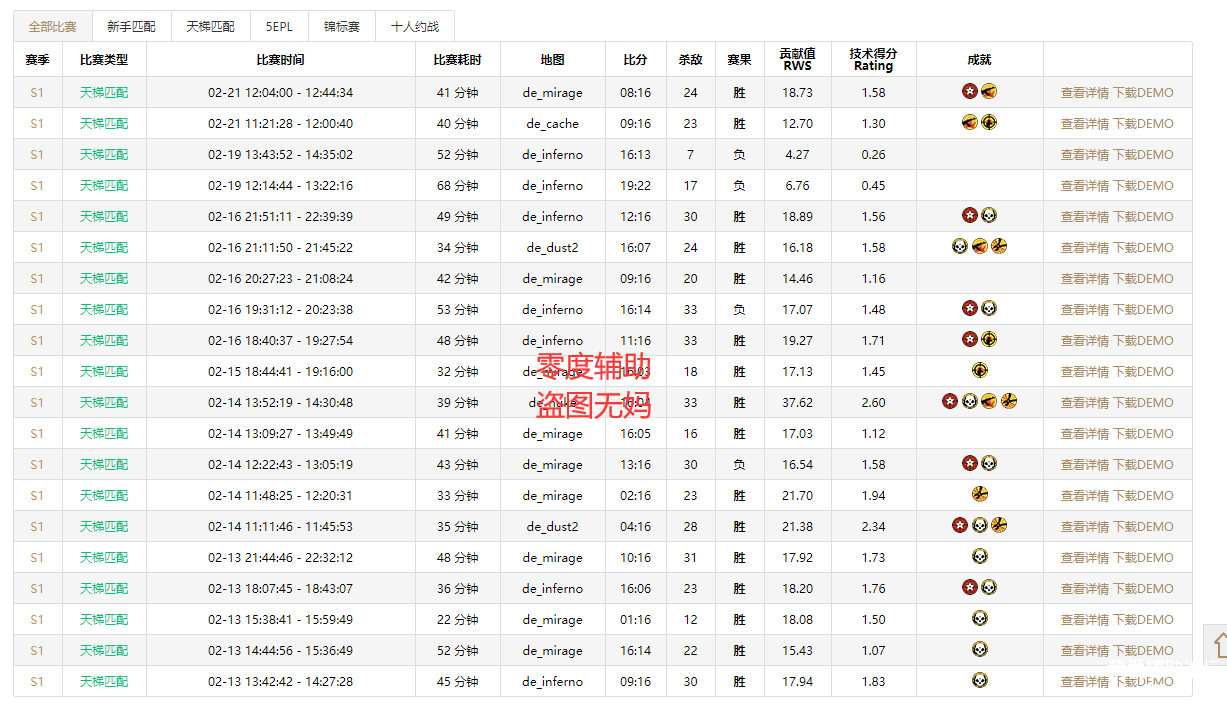This screenshot has width=1227, height=704.
Task: Click the 37.62 RWS value
Action: coord(798,403)
